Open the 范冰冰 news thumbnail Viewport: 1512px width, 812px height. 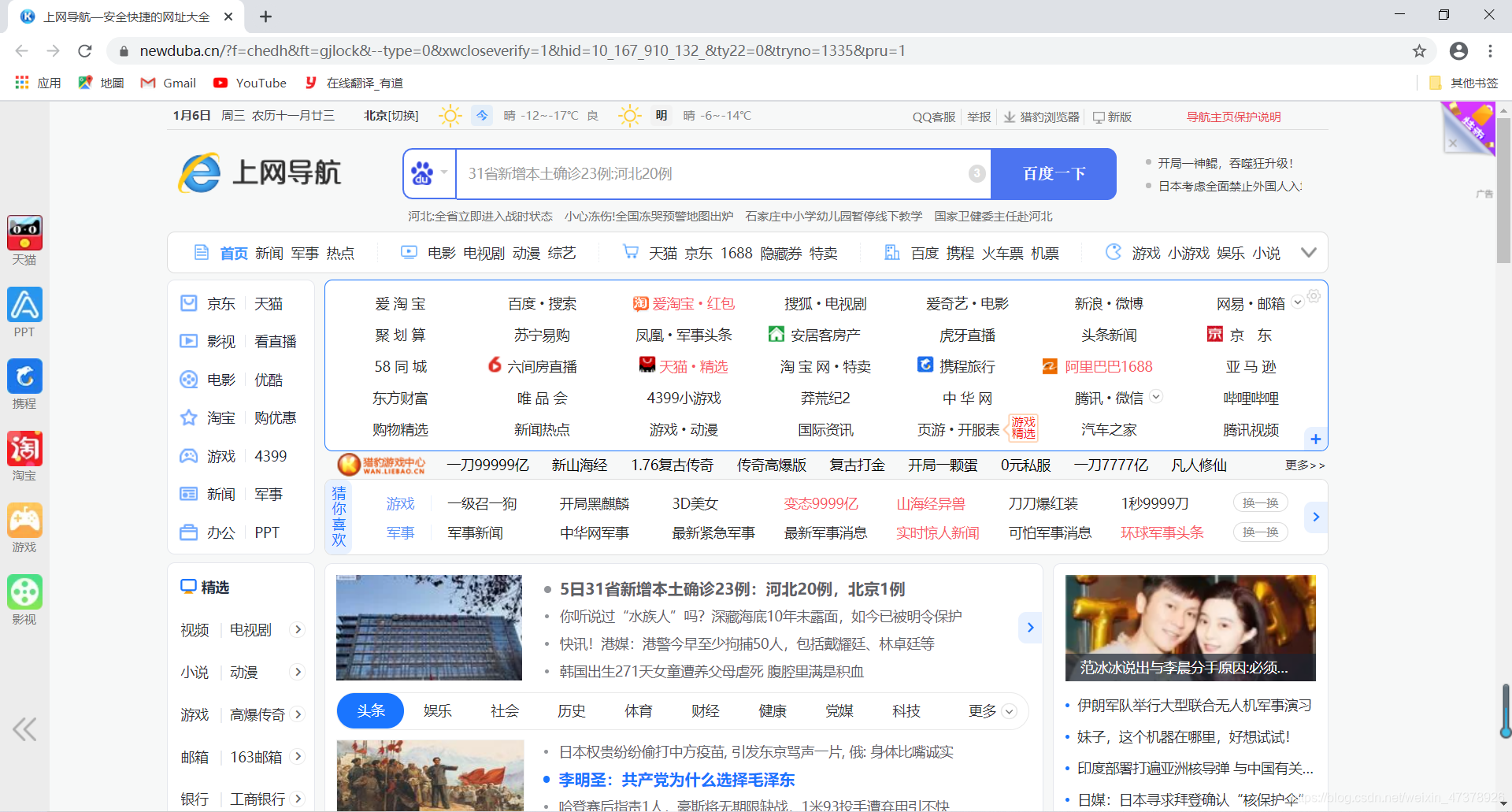click(x=1191, y=628)
